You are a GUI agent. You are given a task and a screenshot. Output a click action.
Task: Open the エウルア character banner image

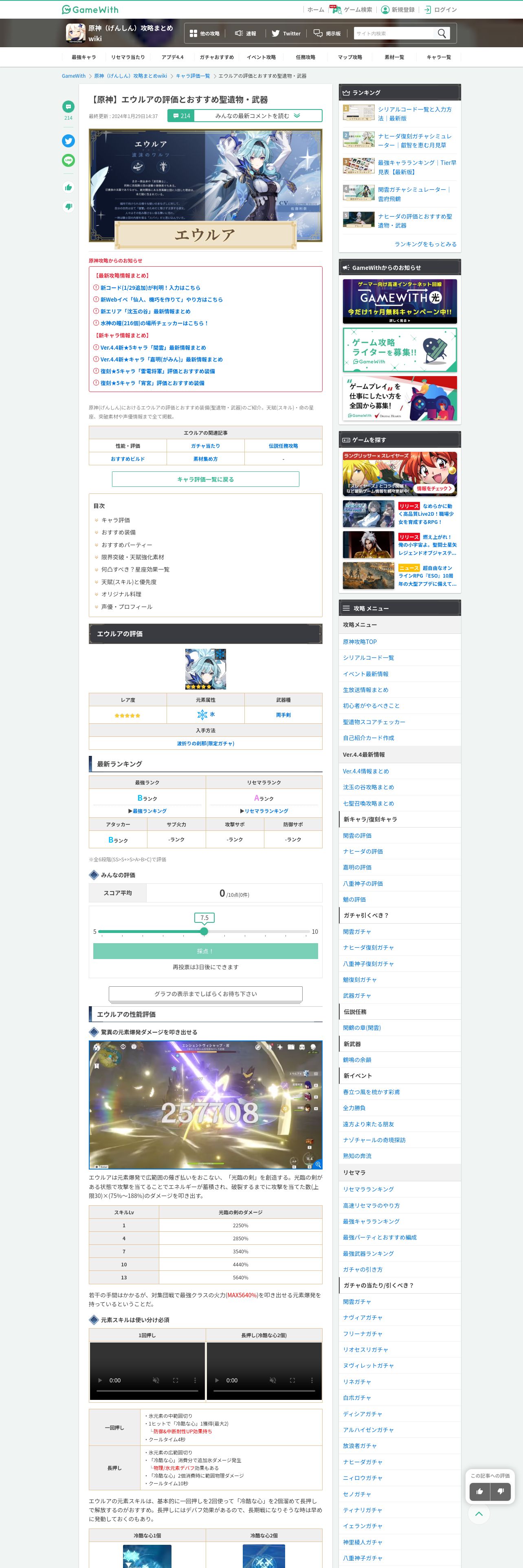[205, 189]
